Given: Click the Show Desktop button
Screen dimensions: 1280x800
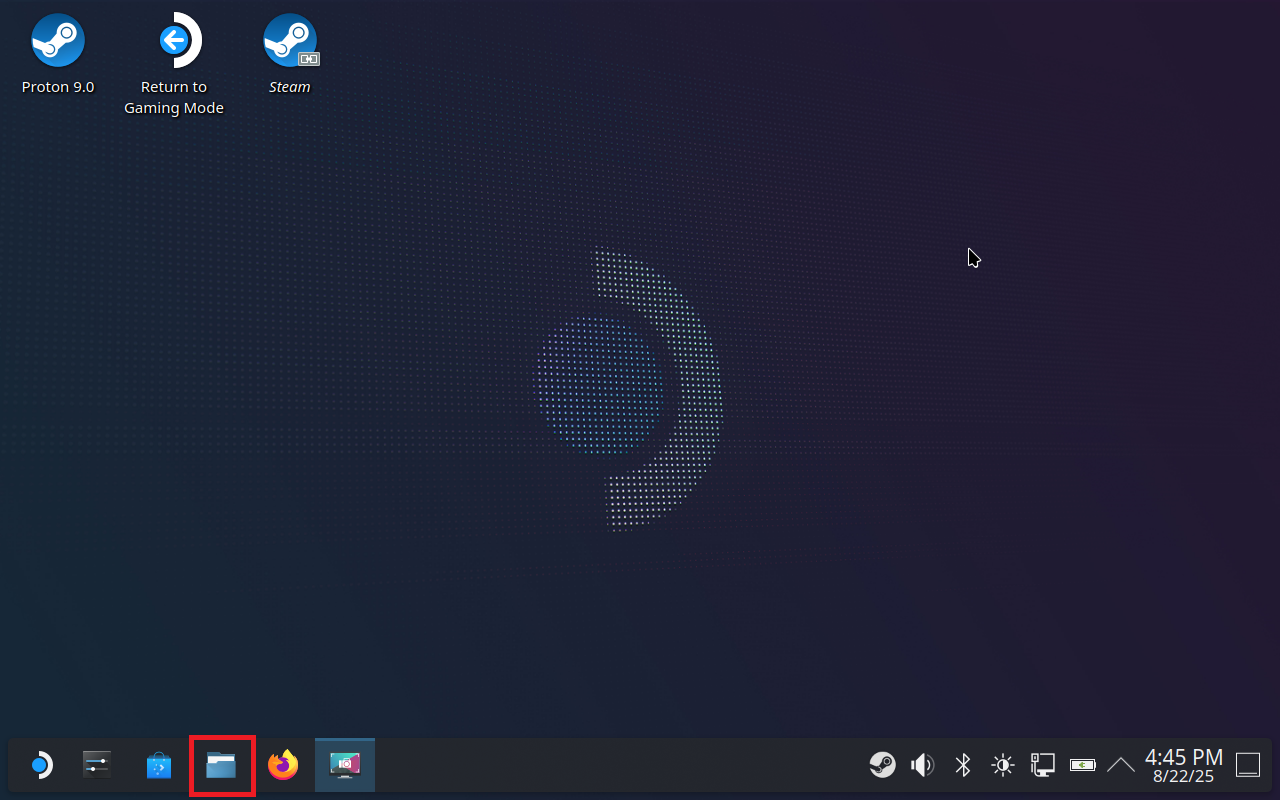Looking at the screenshot, I should pos(1248,766).
